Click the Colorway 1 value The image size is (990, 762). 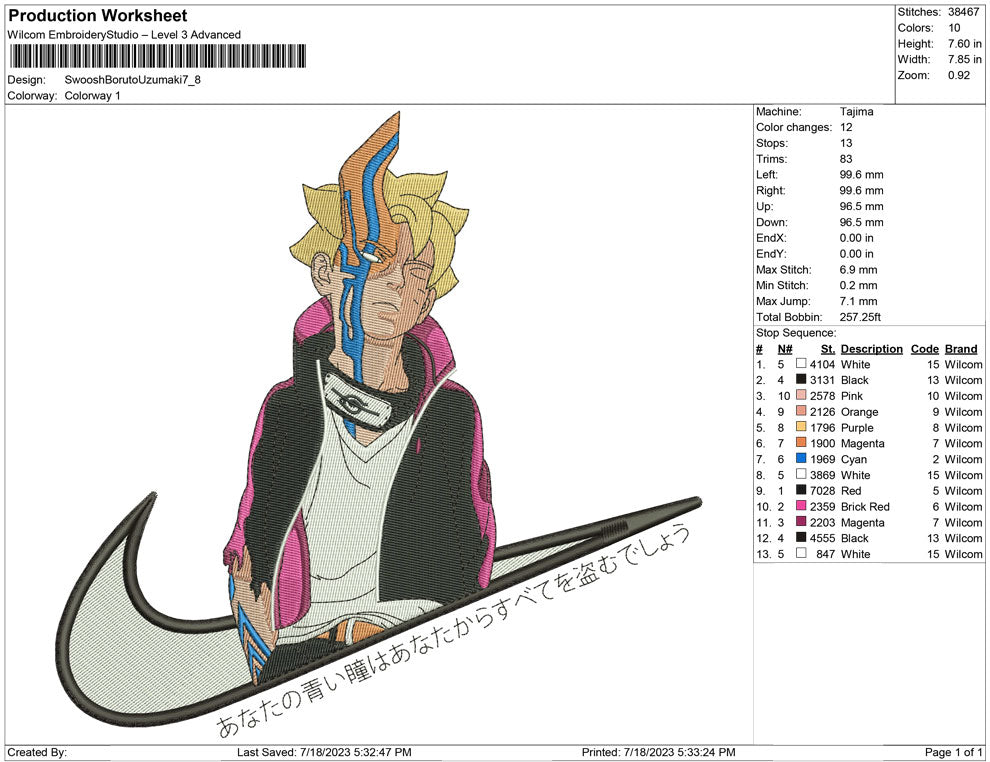[92, 96]
